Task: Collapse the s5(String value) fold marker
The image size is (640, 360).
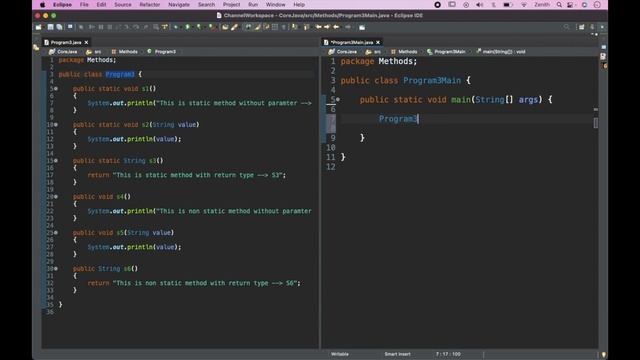Action: tap(56, 232)
